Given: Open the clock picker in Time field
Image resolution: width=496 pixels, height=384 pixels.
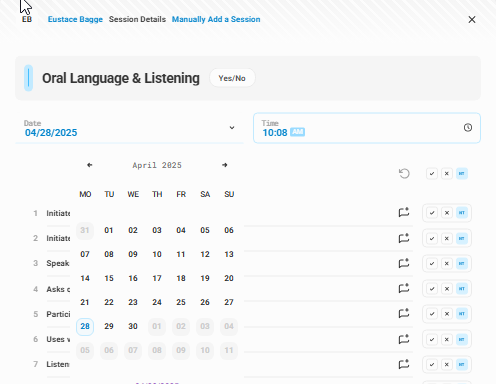Looking at the screenshot, I should coord(468,128).
